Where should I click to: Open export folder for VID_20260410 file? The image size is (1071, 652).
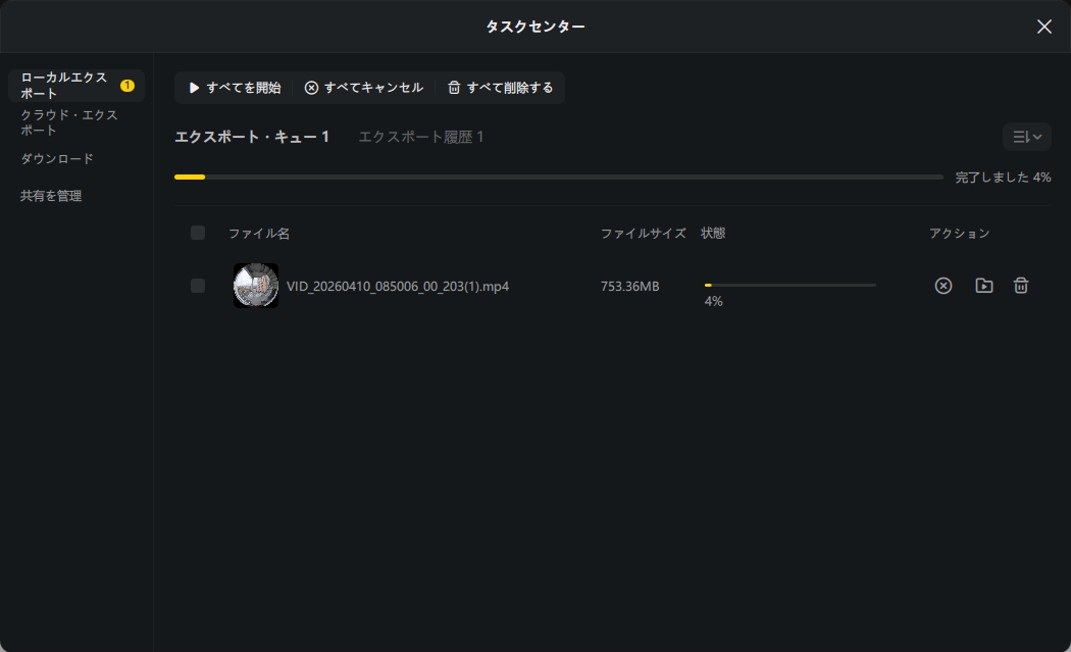(x=984, y=285)
